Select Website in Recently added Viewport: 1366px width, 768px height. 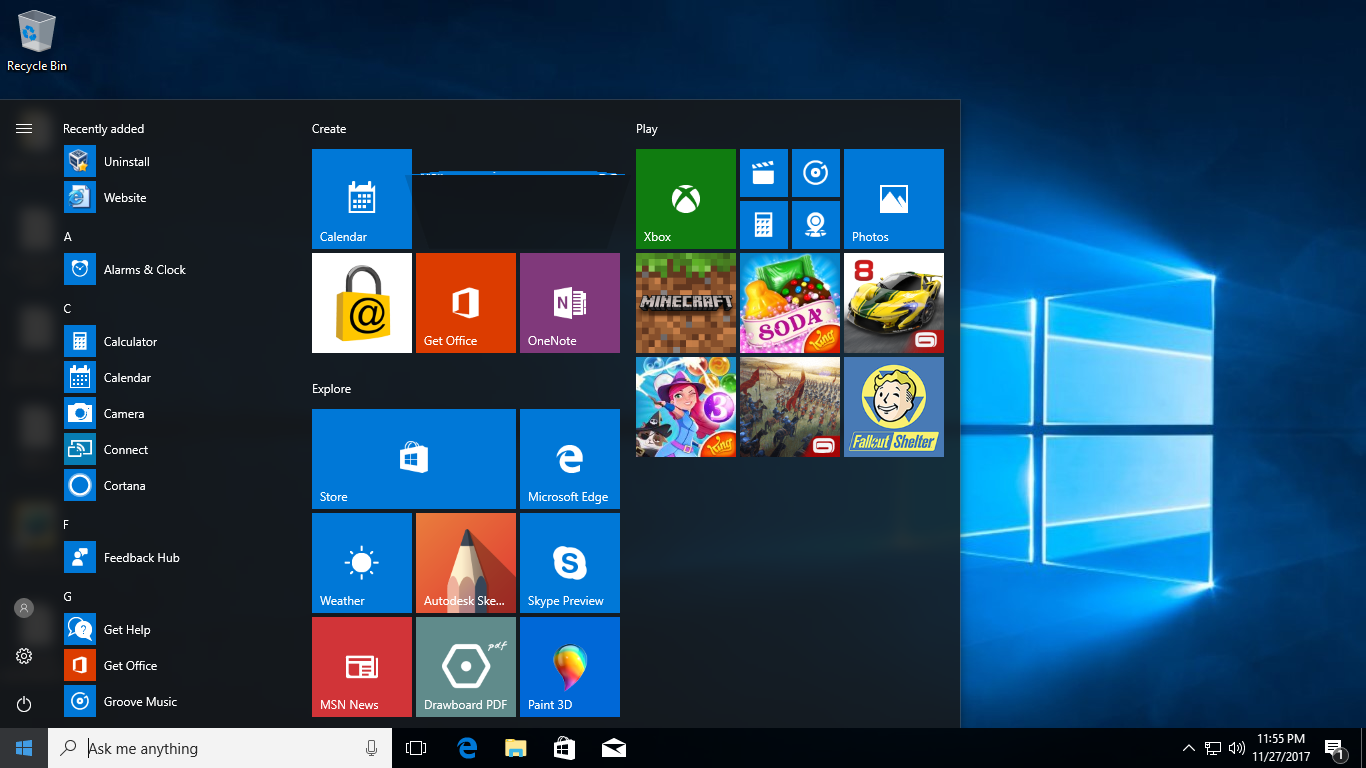(178, 198)
